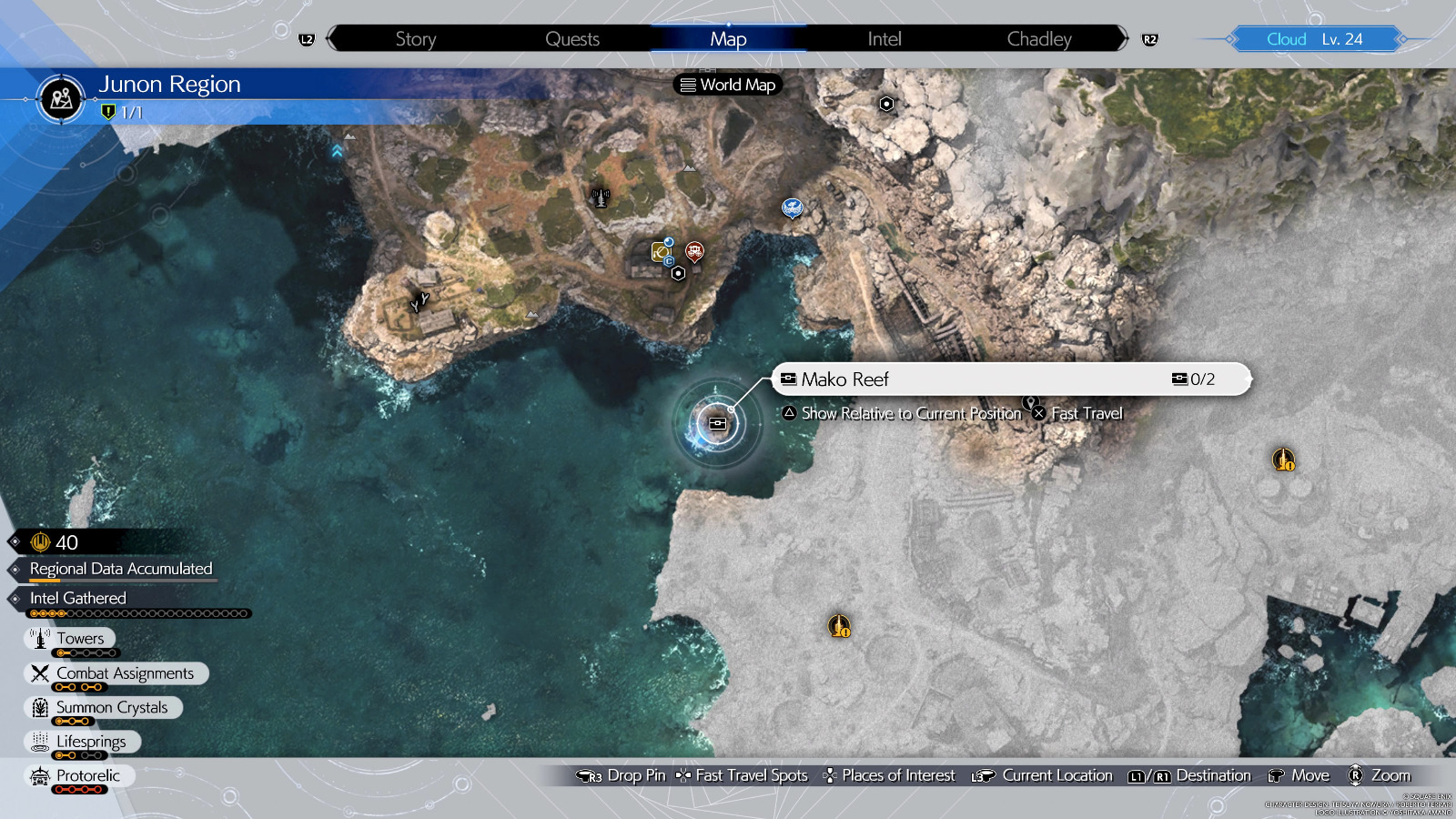Select the yellow alert marker in the quarry area
Screen dimensions: 1456x819
point(841,626)
